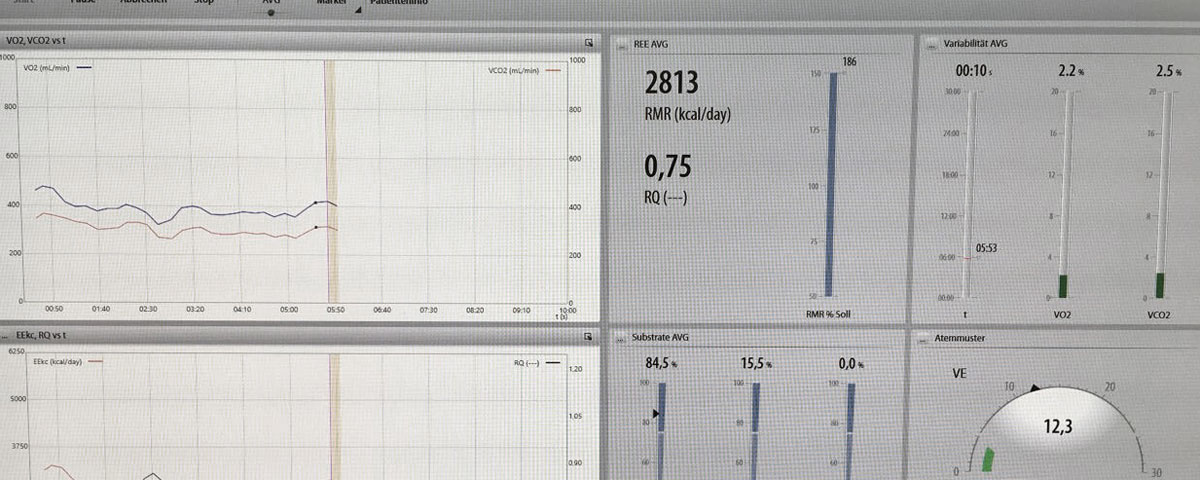Click the 186 value above RMR bar
This screenshot has width=1200, height=480.
[850, 62]
